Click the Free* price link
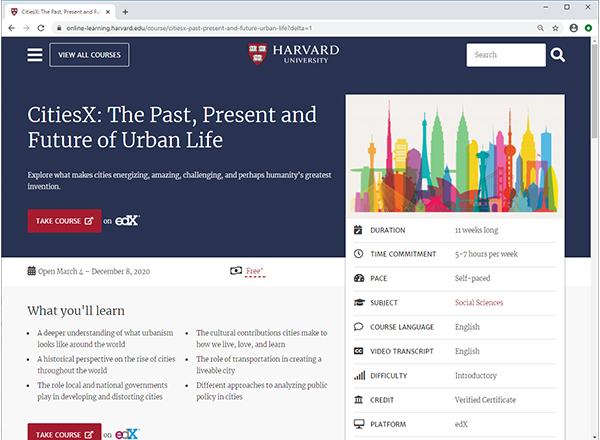Viewport: 600px width, 440px height. (253, 270)
